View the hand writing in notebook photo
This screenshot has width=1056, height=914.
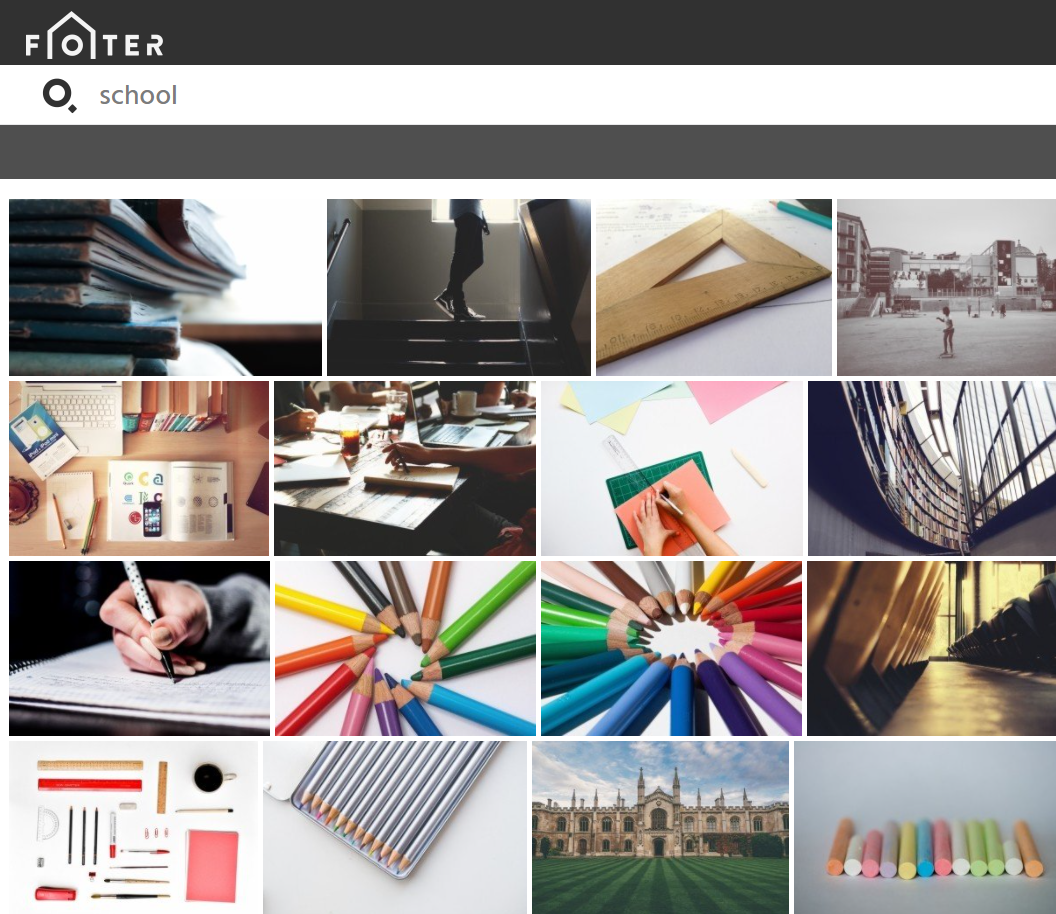[139, 648]
